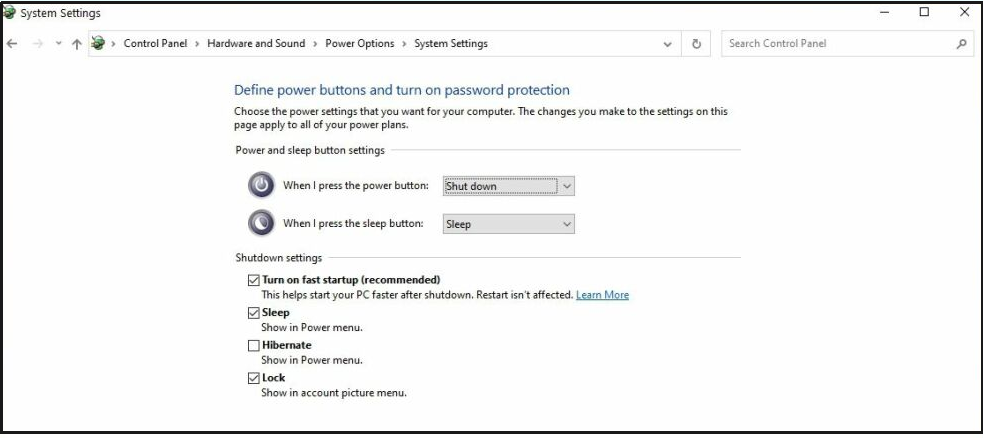Click the power button icon
This screenshot has height=438, width=983.
point(261,185)
